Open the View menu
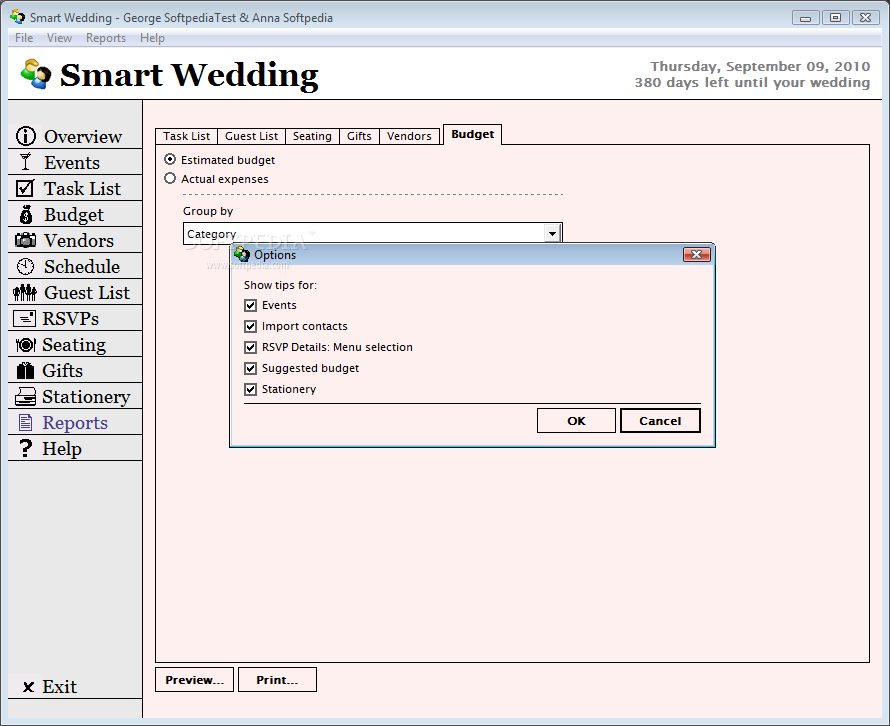The image size is (890, 726). click(x=59, y=38)
